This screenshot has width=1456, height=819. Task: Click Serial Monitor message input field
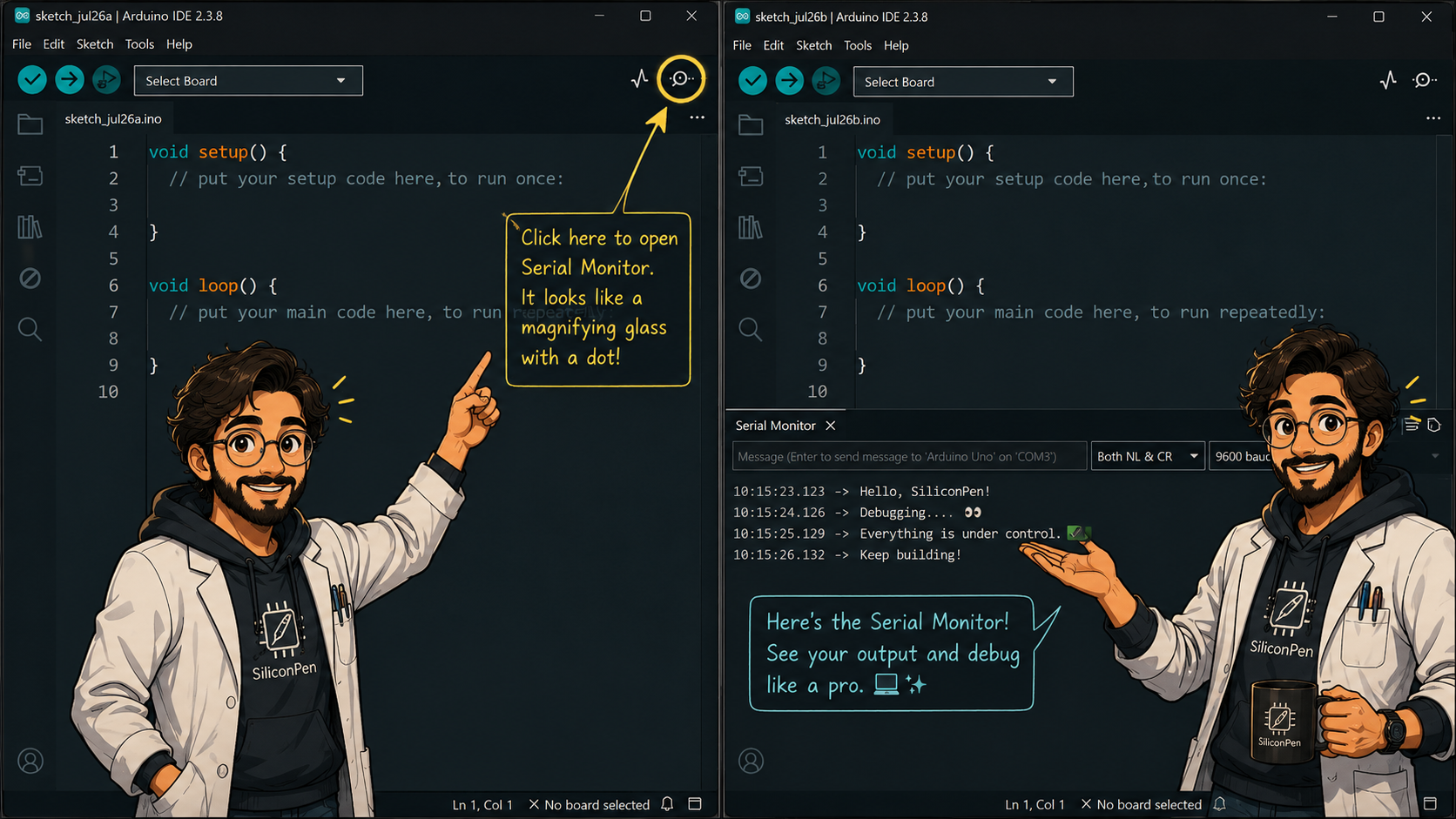910,456
